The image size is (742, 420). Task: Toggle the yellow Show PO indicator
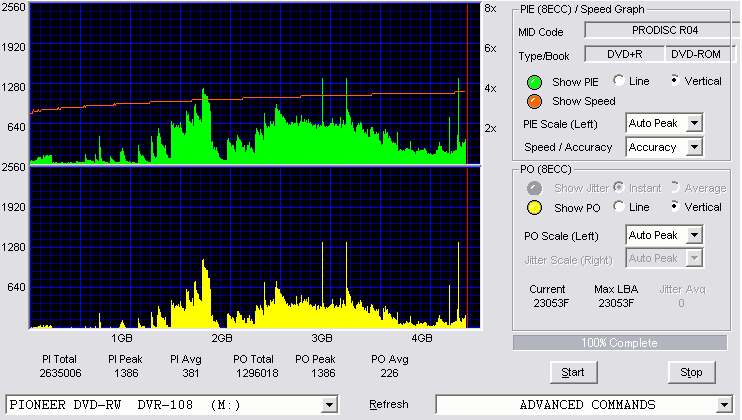(534, 208)
